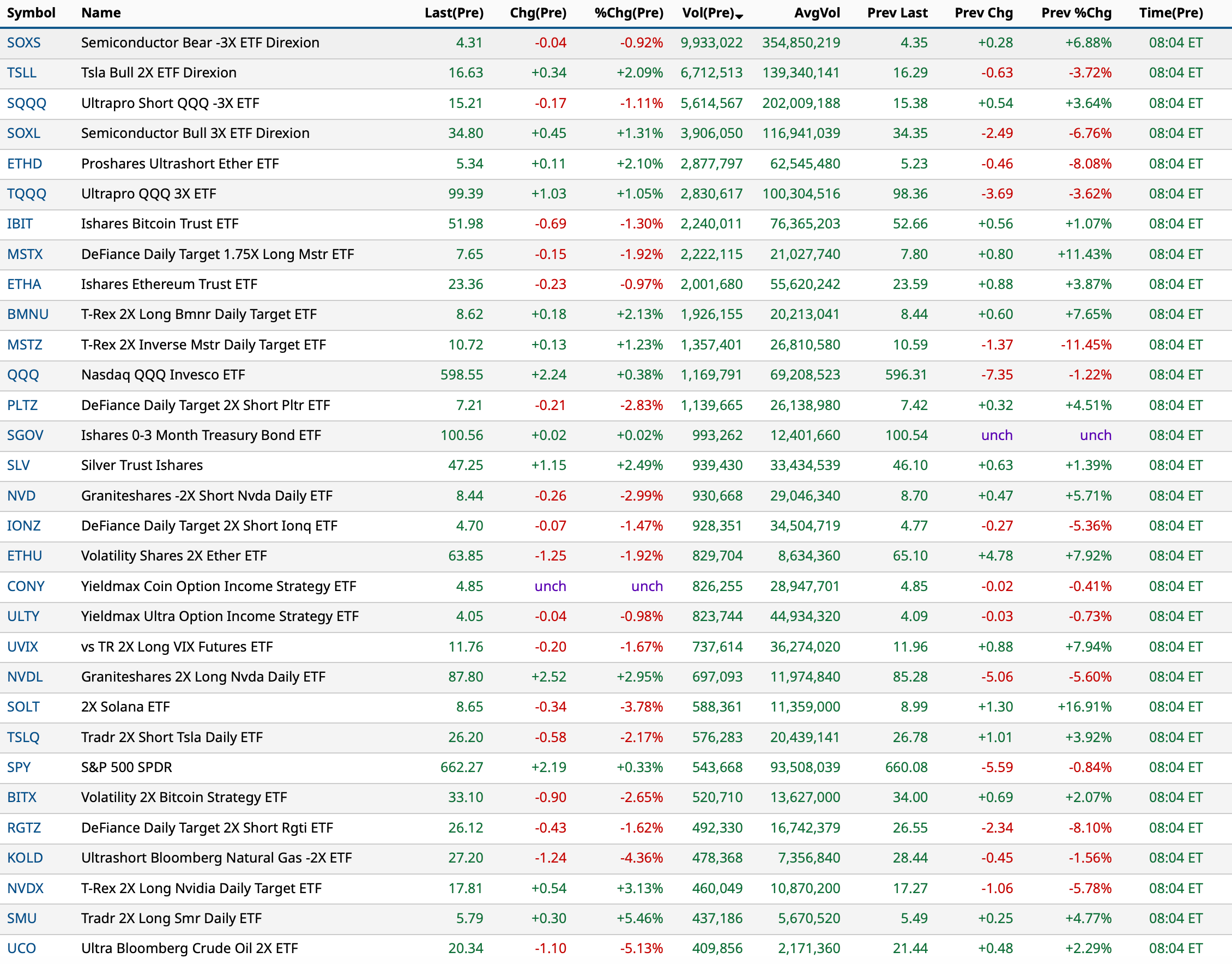The image size is (1232, 964).
Task: Sort by Prev %Chg column header
Action: tap(1075, 13)
